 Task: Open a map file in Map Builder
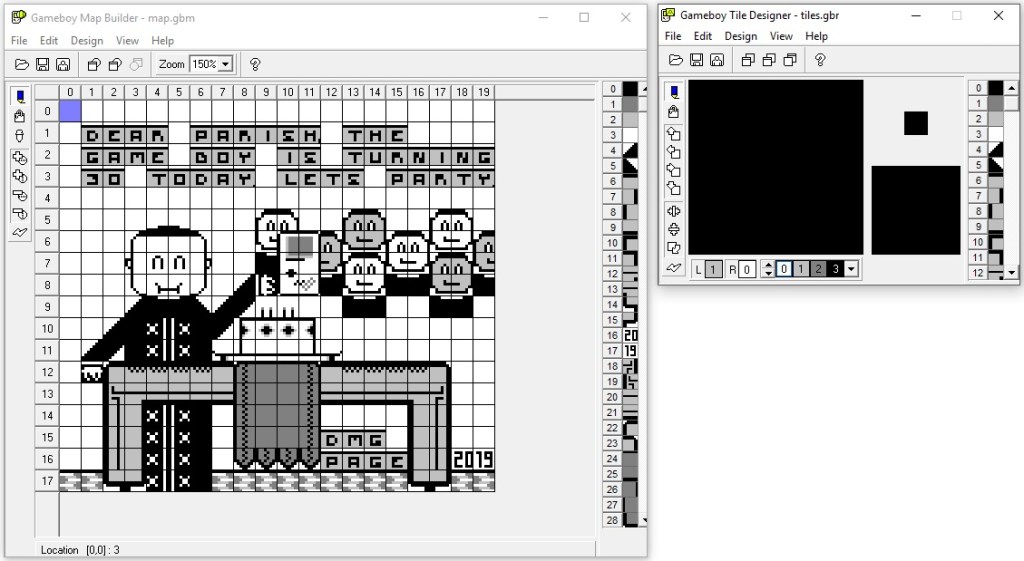click(x=22, y=64)
